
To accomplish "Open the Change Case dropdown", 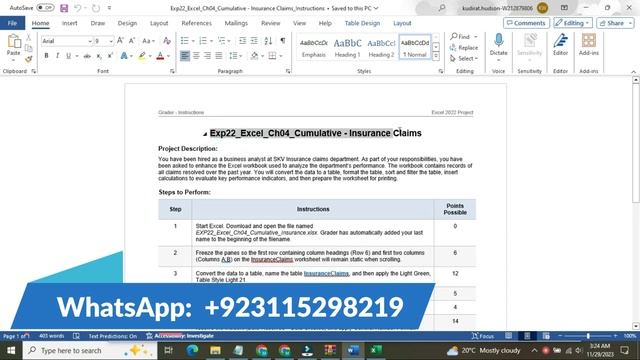I will [149, 41].
